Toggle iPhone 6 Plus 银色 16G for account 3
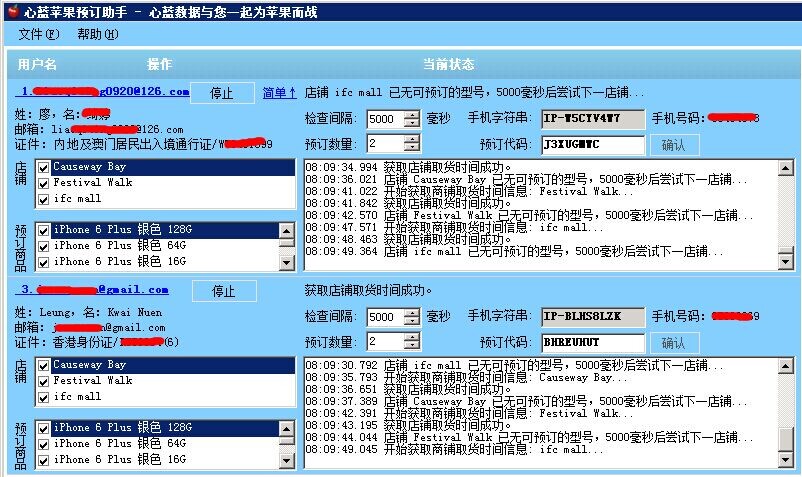This screenshot has height=477, width=802. pyautogui.click(x=43, y=460)
